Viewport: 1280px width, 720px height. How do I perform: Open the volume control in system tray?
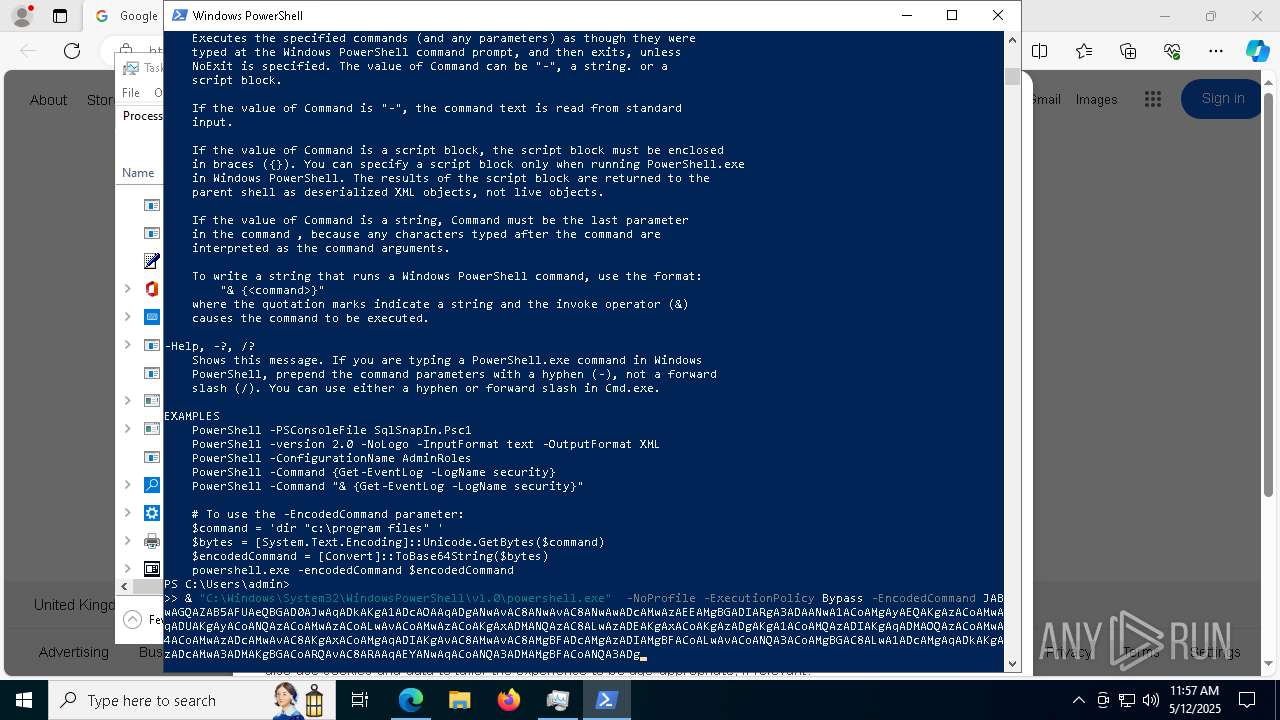tap(1151, 700)
